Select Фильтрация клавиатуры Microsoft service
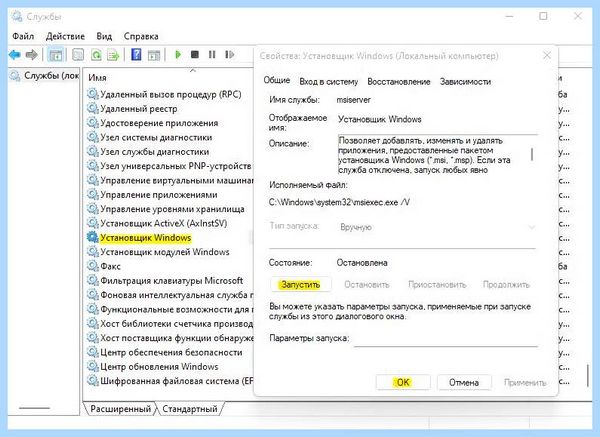This screenshot has height=437, width=600. [x=171, y=280]
